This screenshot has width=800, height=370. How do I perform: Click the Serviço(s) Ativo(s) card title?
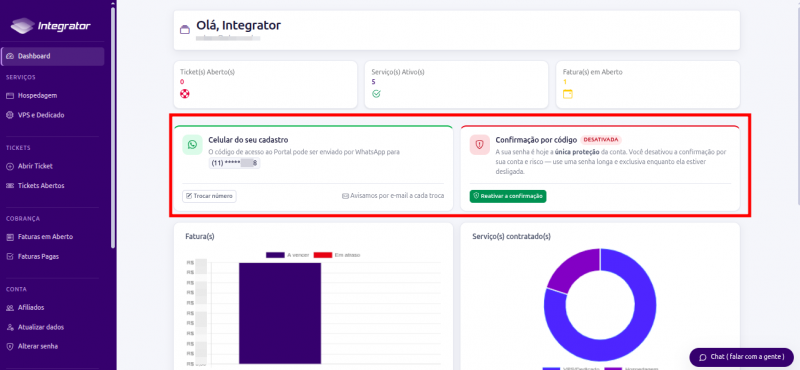click(398, 72)
